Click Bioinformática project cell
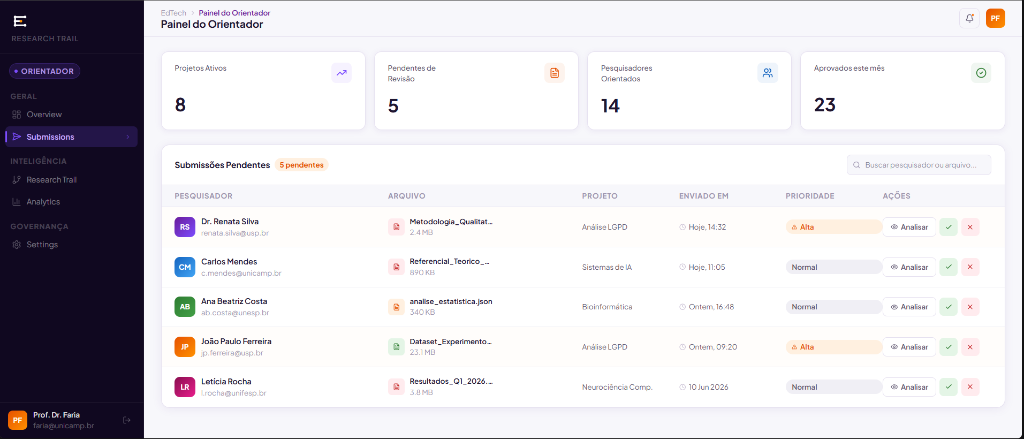Screen dimensions: 1024x439 coord(607,307)
